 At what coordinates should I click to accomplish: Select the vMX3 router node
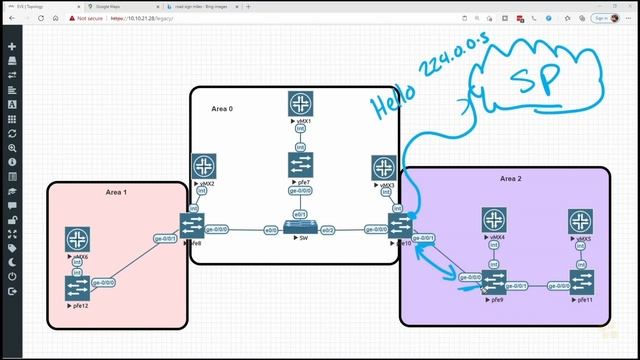[384, 167]
